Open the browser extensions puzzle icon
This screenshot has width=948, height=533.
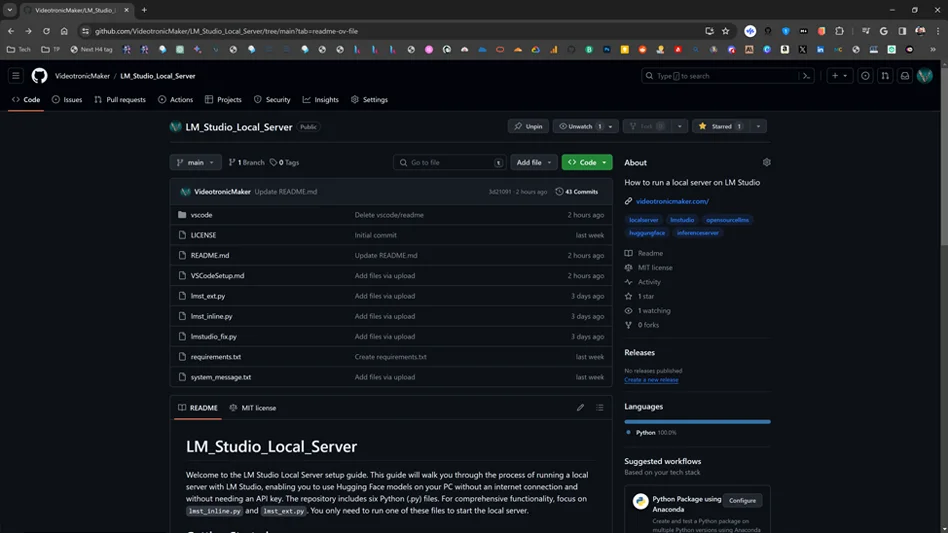839,31
